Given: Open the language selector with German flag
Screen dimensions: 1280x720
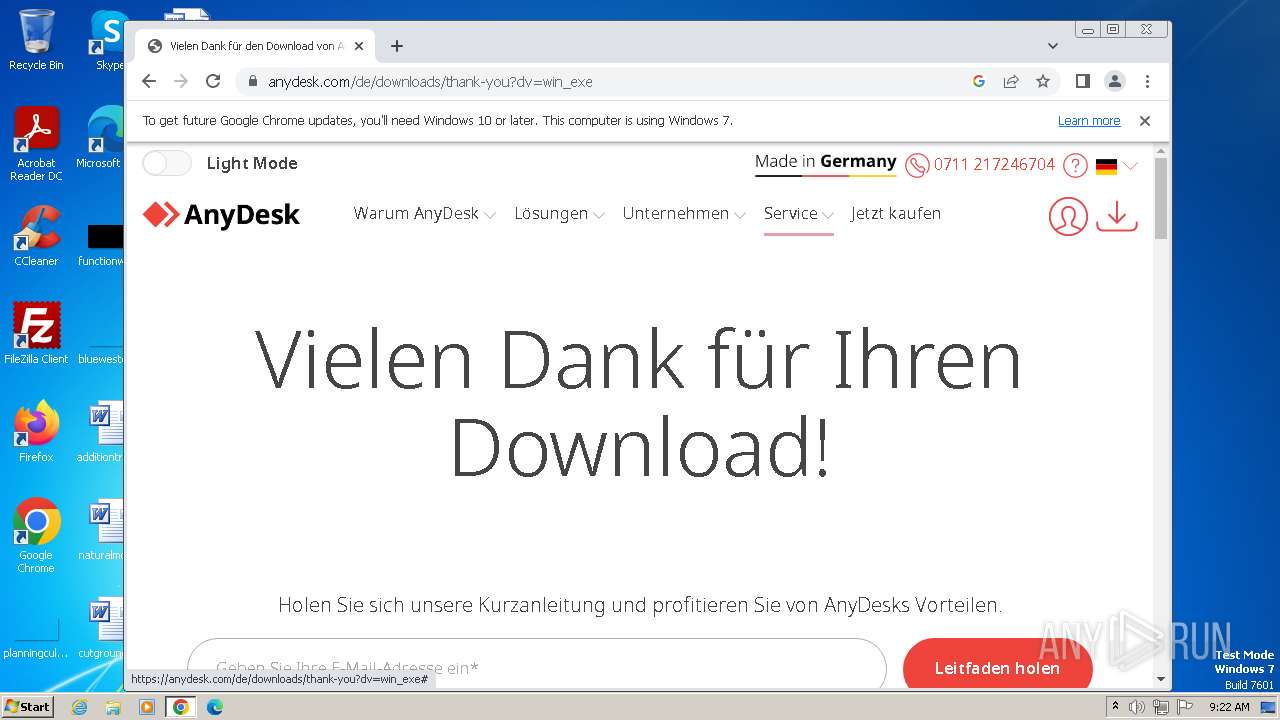Looking at the screenshot, I should 1116,166.
